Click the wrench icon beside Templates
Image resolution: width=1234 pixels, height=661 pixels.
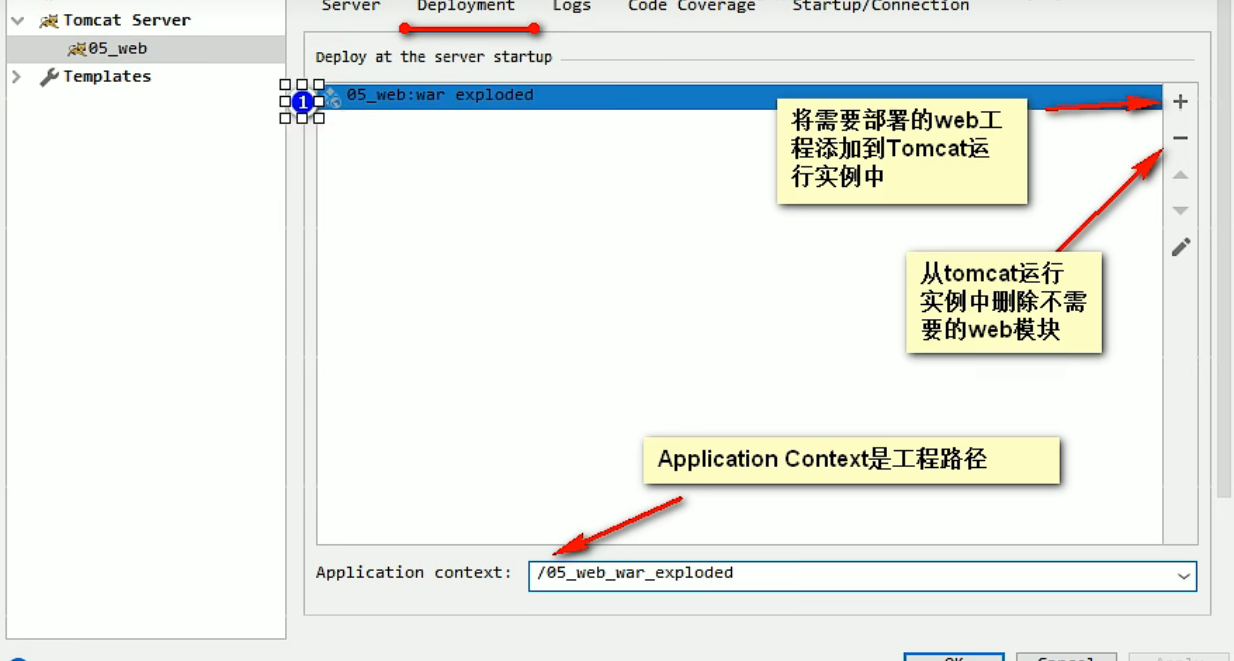click(48, 77)
